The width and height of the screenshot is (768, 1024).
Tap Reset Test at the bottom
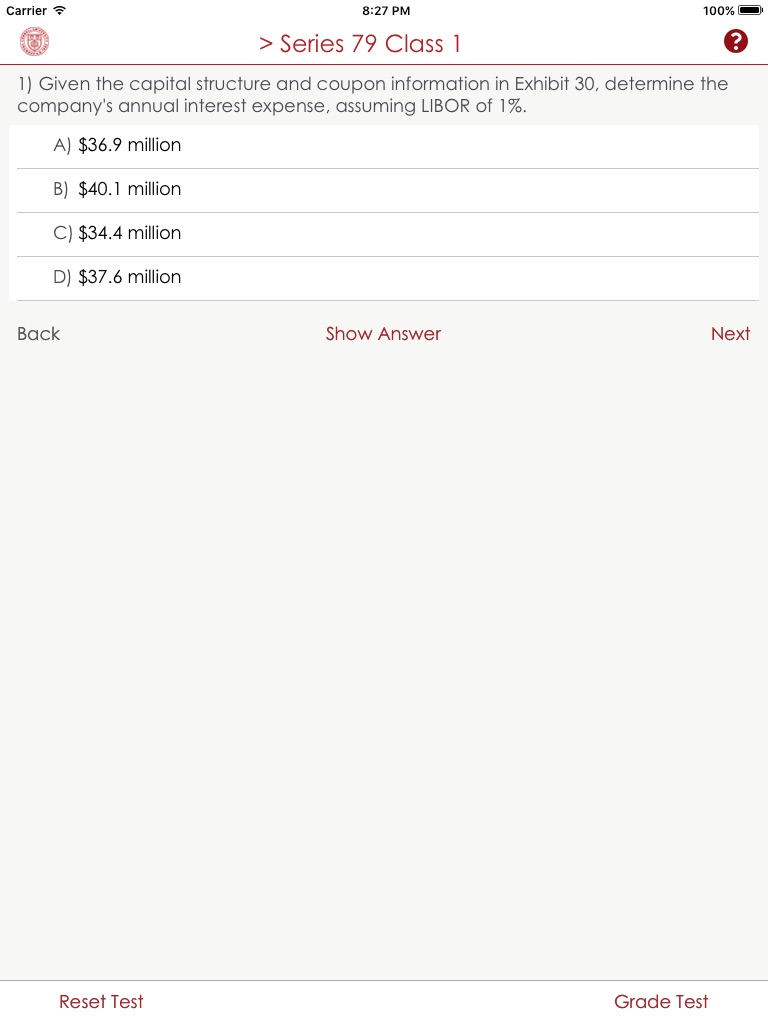coord(101,1001)
